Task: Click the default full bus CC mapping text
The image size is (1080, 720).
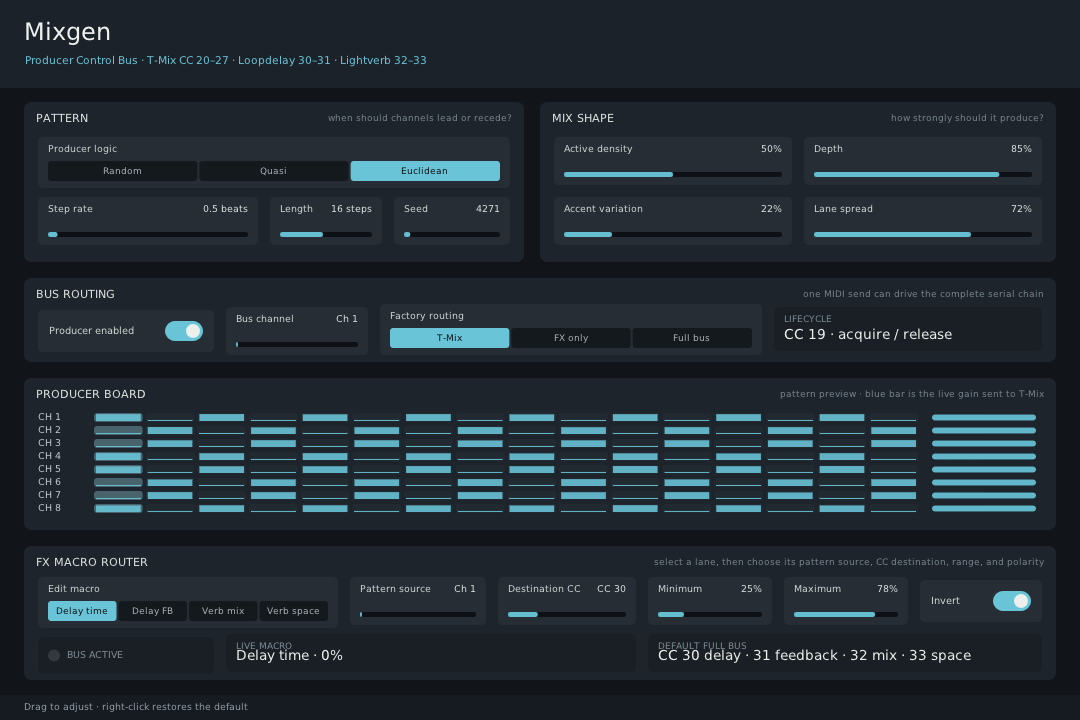Action: [x=814, y=655]
